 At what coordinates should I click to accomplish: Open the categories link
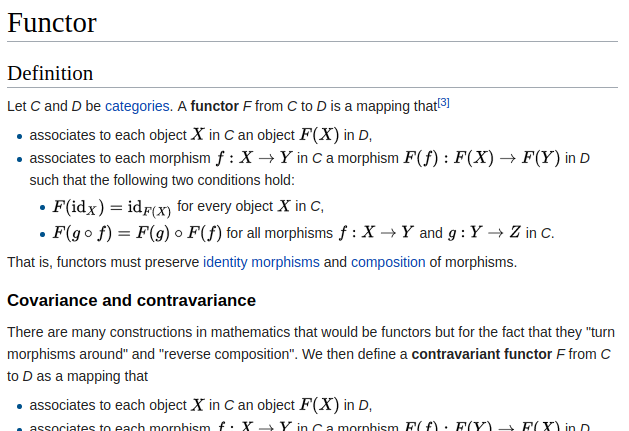click(137, 106)
